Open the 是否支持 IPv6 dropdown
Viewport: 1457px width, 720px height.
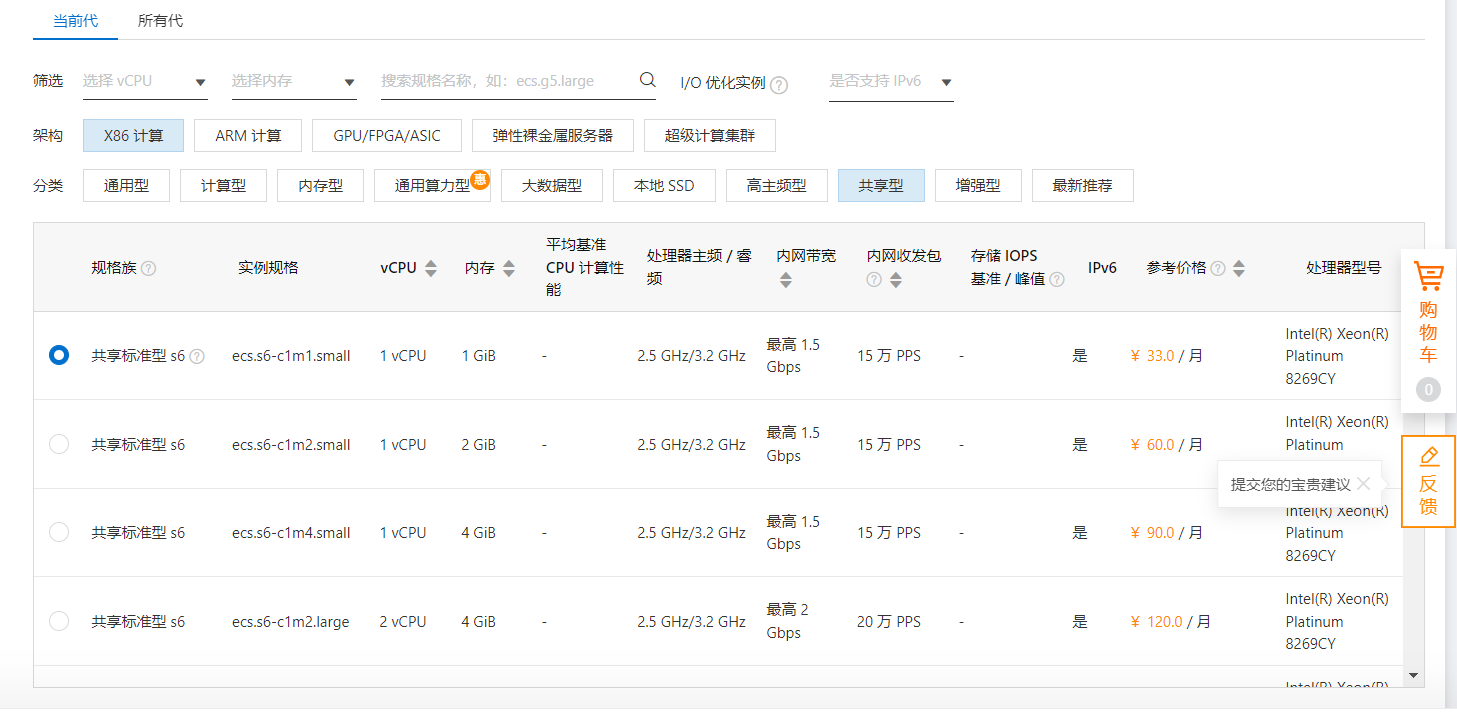click(891, 82)
